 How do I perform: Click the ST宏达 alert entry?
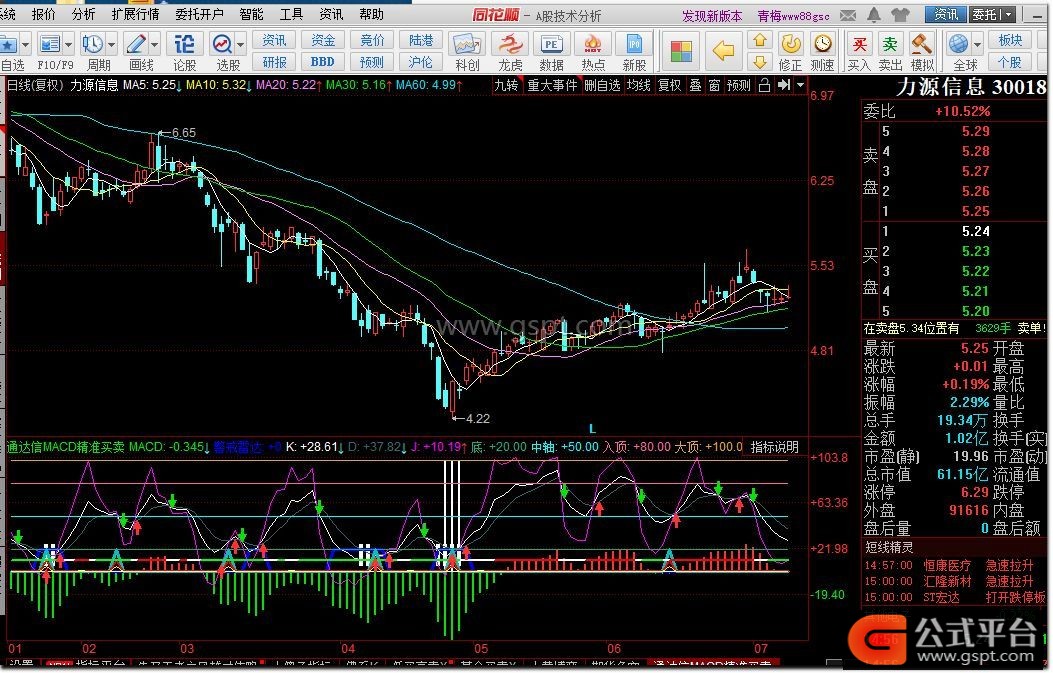click(942, 598)
